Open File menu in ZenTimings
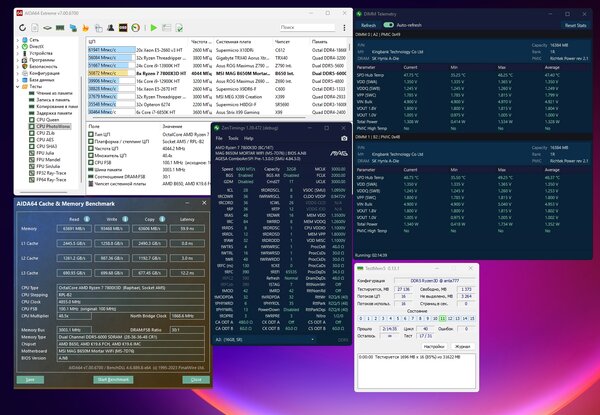 (x=219, y=138)
